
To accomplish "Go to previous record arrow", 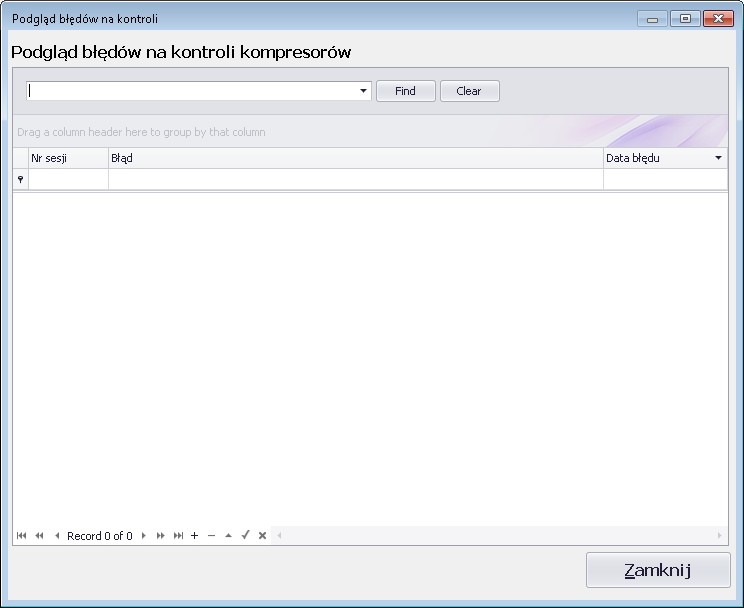I will tap(57, 536).
